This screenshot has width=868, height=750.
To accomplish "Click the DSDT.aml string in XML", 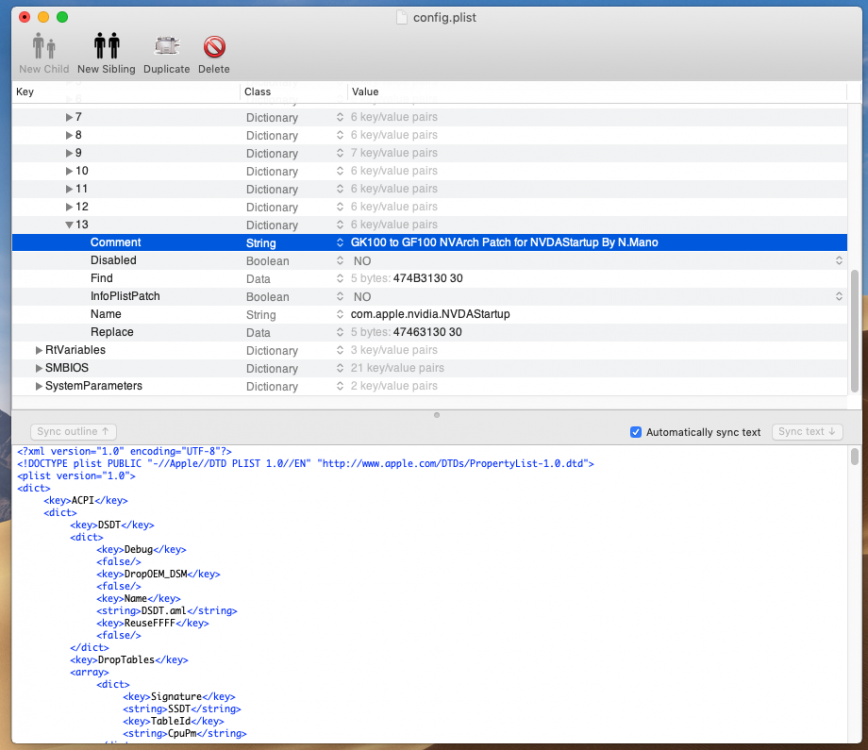I will pos(164,611).
